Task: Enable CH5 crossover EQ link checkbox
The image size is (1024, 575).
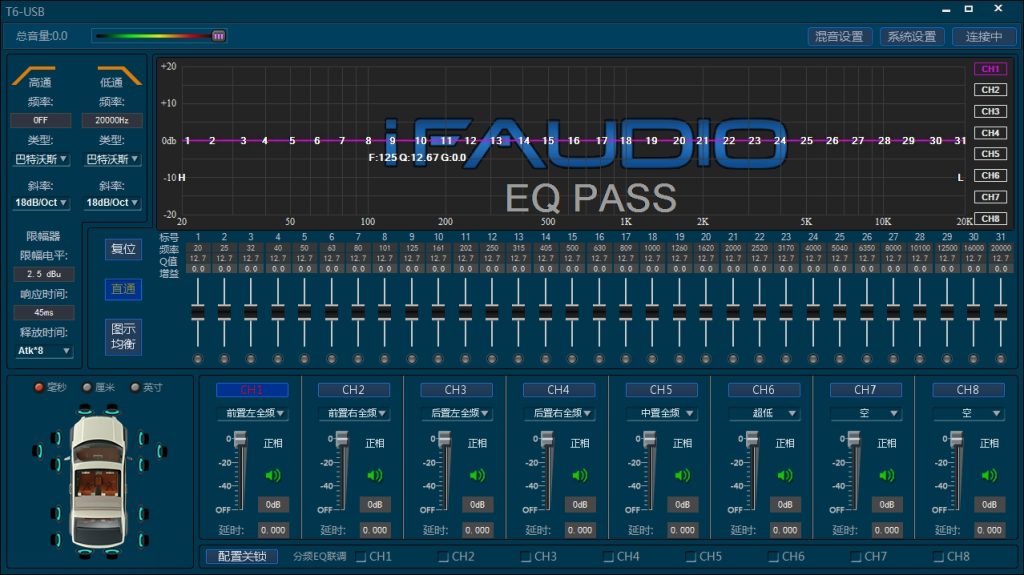Action: coord(691,557)
